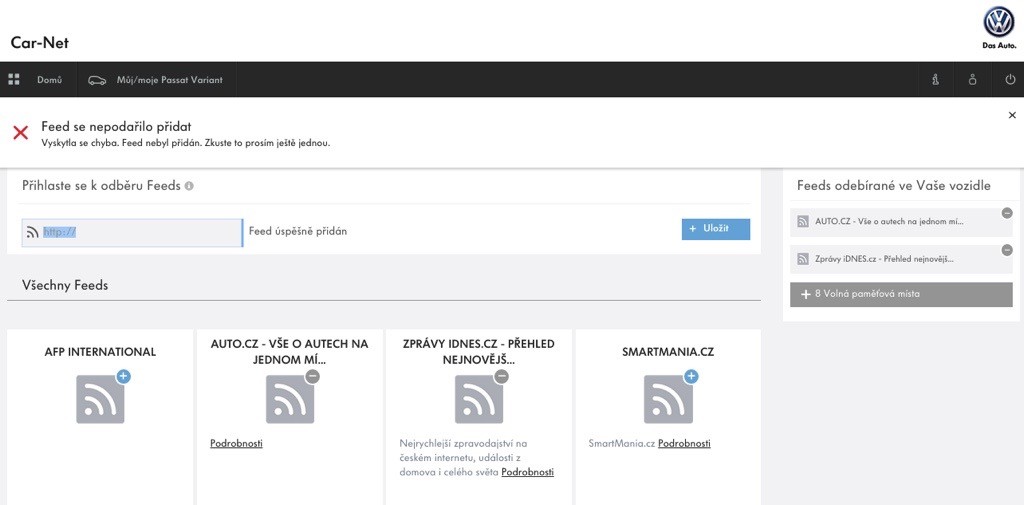The height and width of the screenshot is (505, 1024).
Task: Open the info person icon in navbar
Action: pyautogui.click(x=936, y=80)
